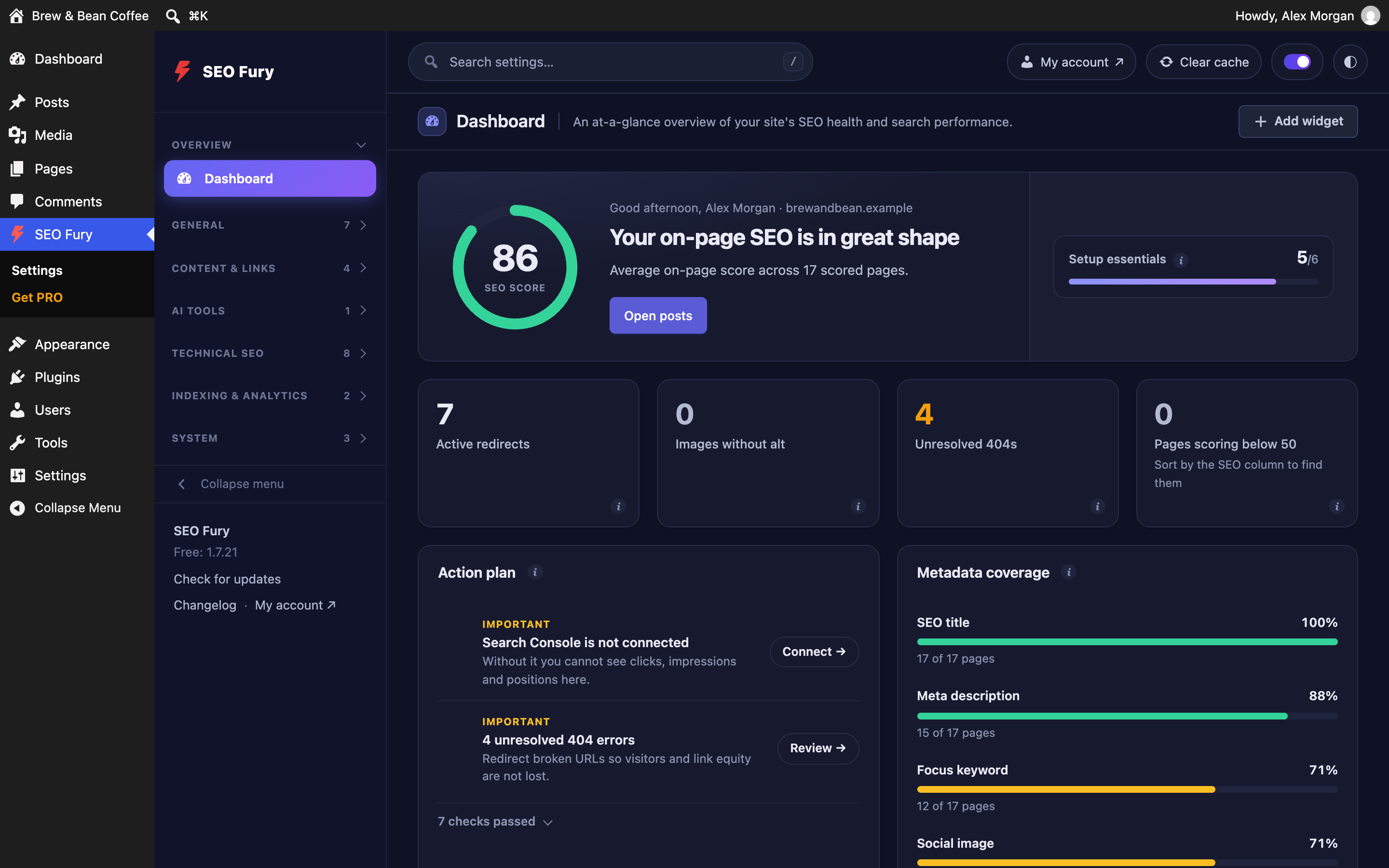Click Alex Morgan's avatar in the admin bar
1389x868 pixels.
click(1371, 15)
